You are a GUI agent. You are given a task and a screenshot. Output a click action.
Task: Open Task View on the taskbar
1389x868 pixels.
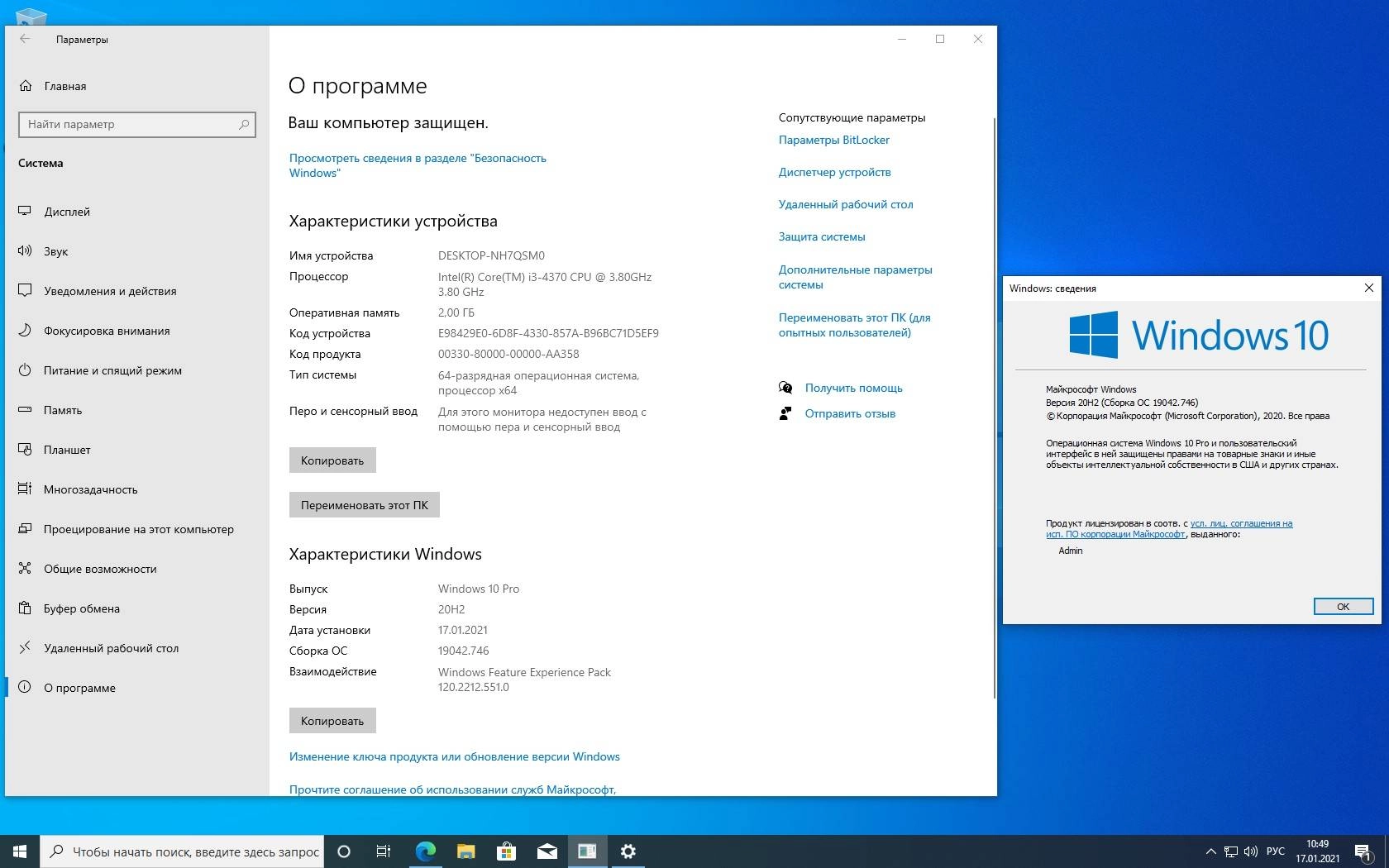tap(384, 851)
